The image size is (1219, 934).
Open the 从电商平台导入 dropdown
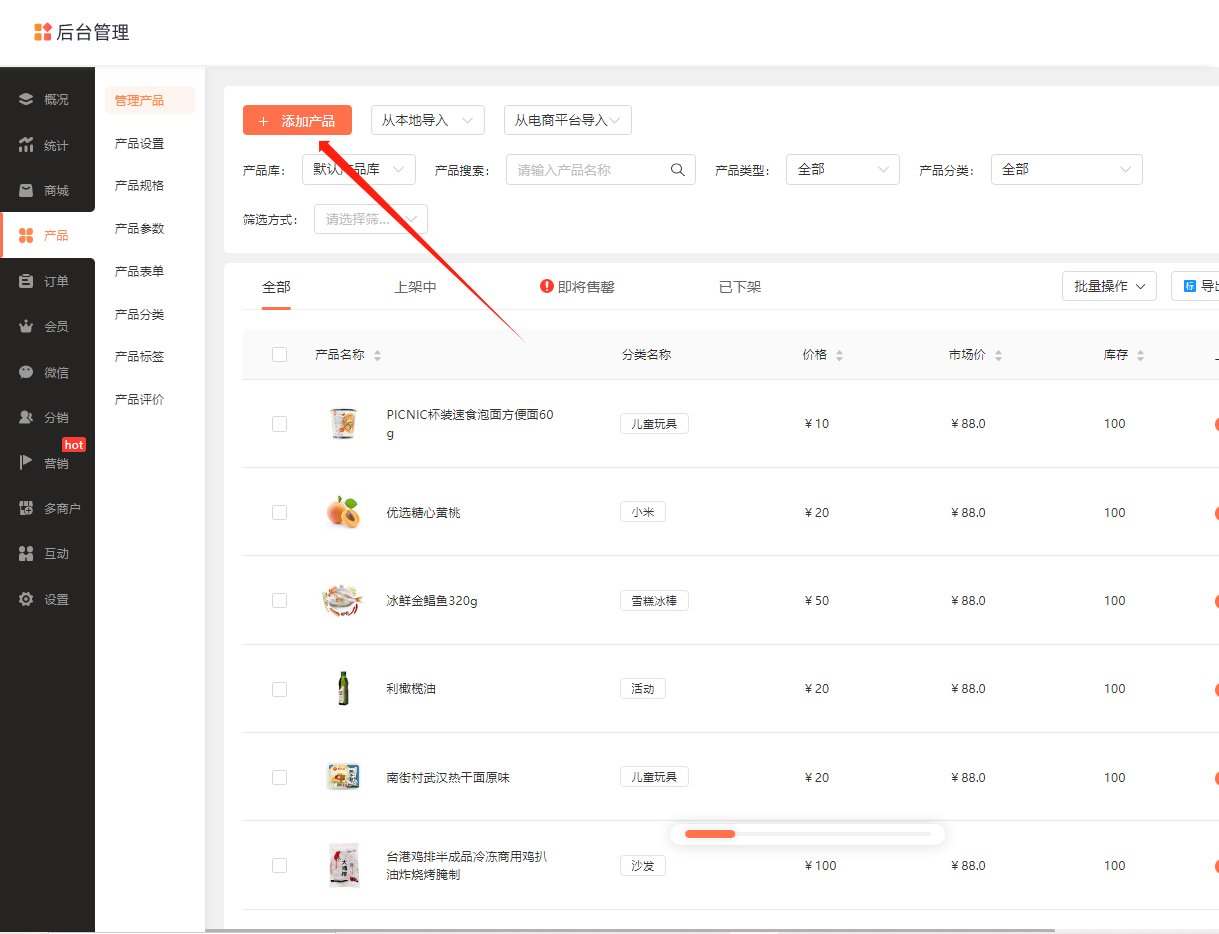[568, 120]
